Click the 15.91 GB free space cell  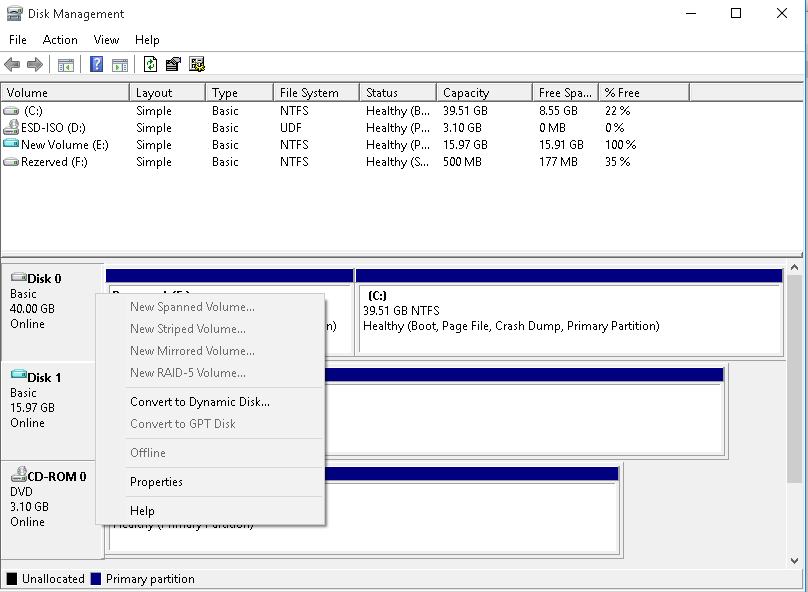tap(561, 145)
